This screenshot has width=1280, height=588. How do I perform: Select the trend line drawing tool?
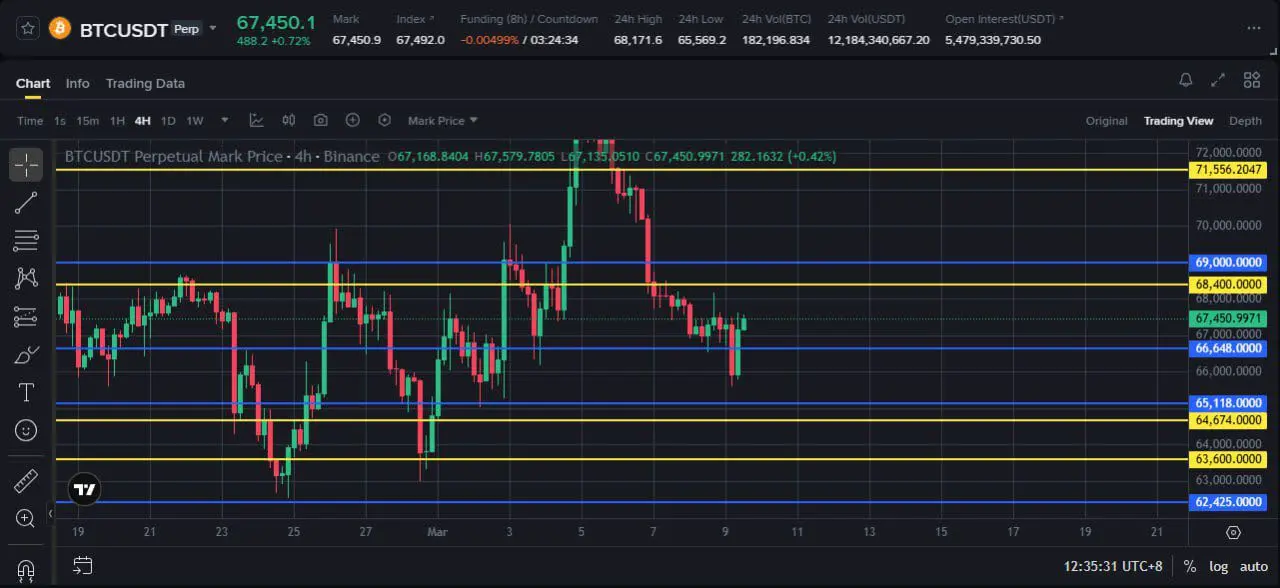tap(26, 203)
